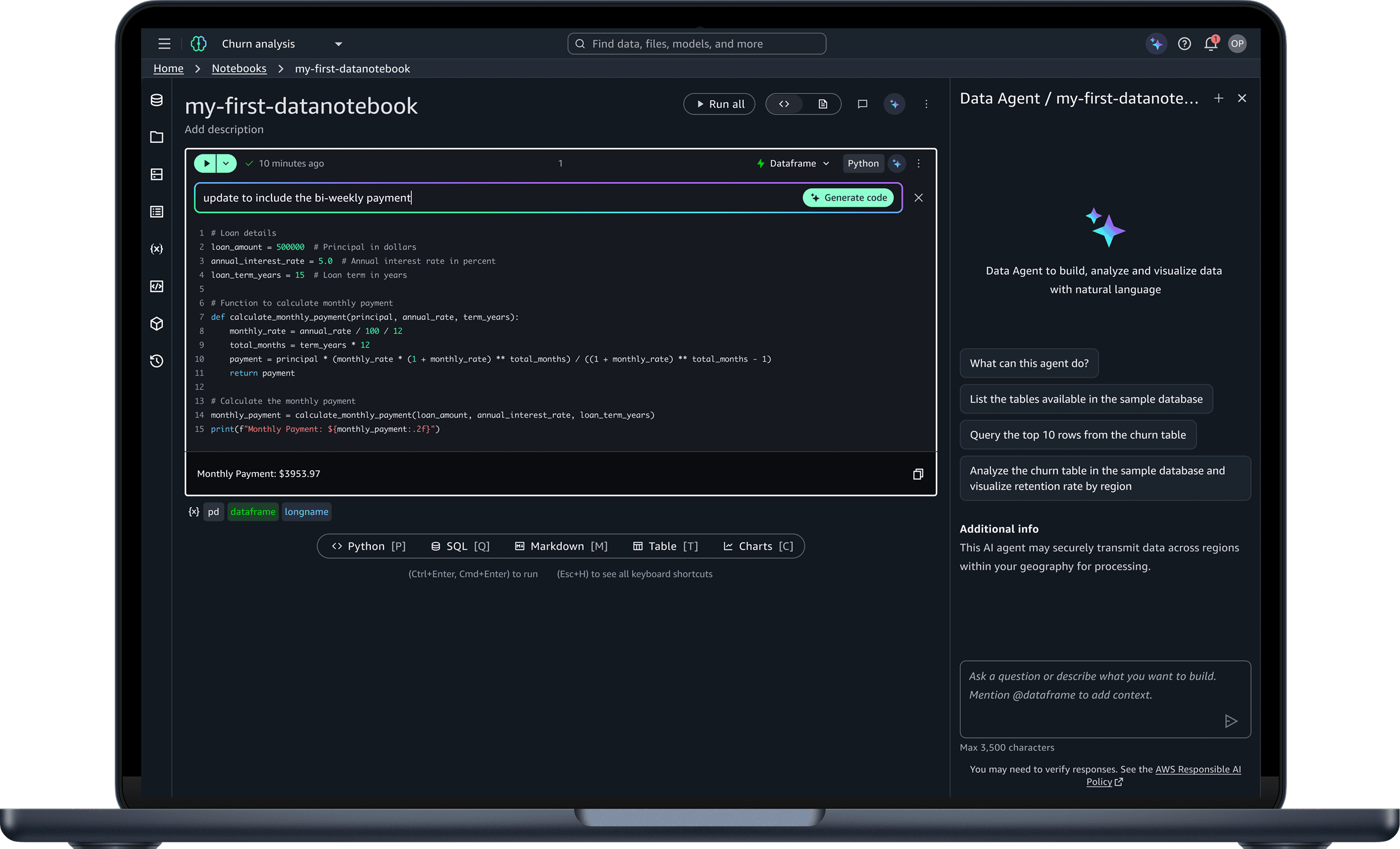
Task: Toggle the Data Agent sparkle button in notebook header
Action: pos(894,104)
